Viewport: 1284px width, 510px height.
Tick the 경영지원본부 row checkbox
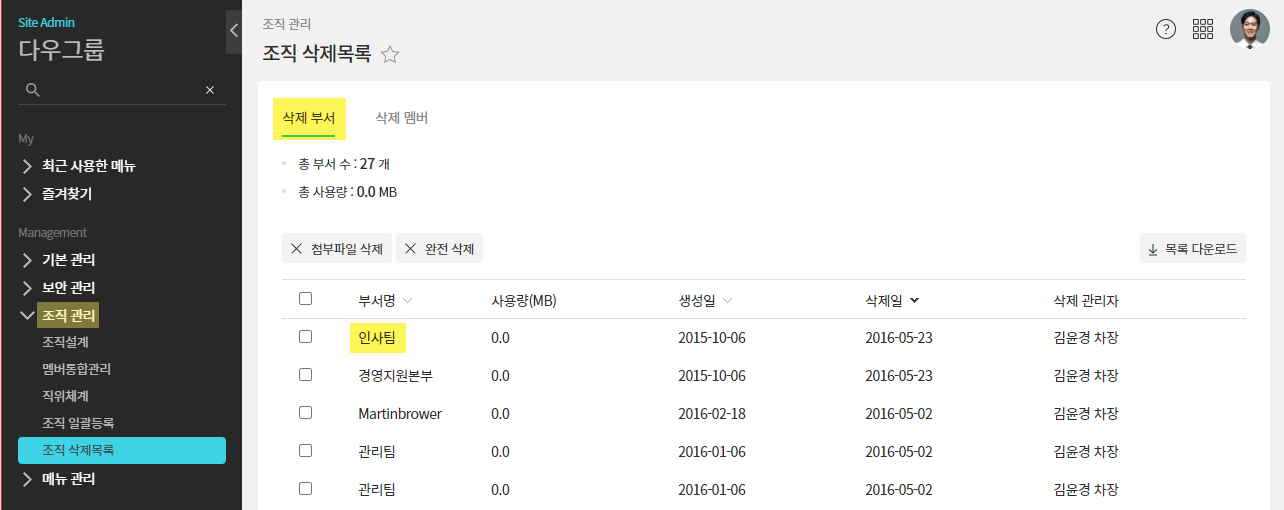click(x=306, y=375)
